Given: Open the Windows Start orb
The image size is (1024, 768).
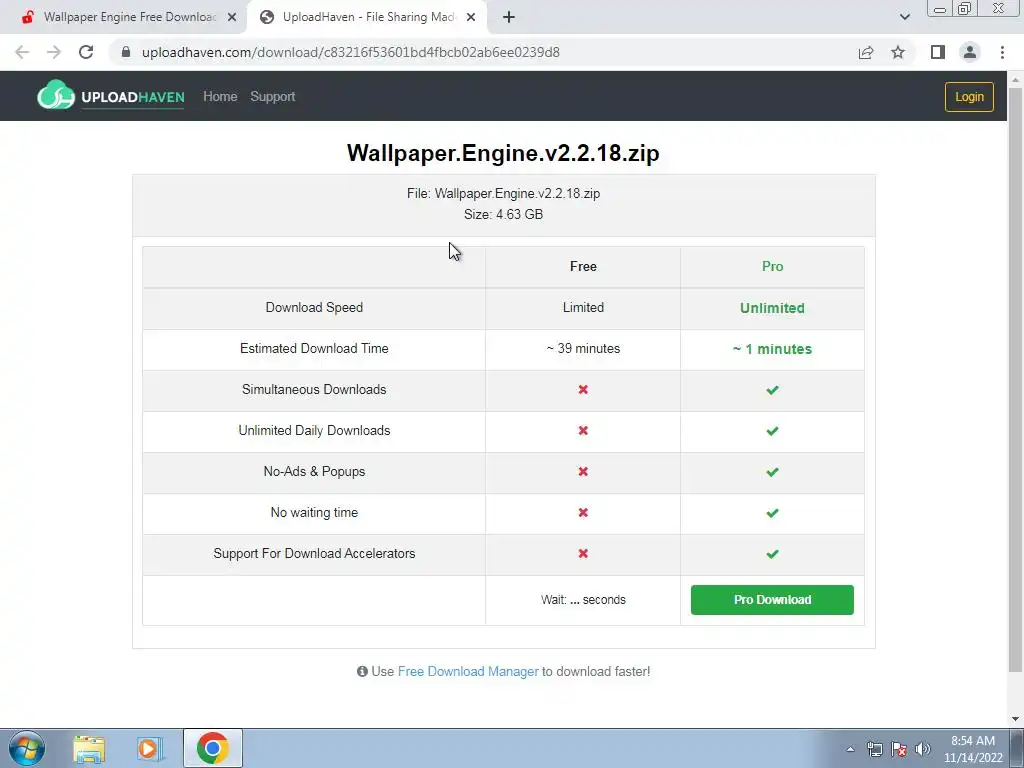Looking at the screenshot, I should [x=27, y=748].
